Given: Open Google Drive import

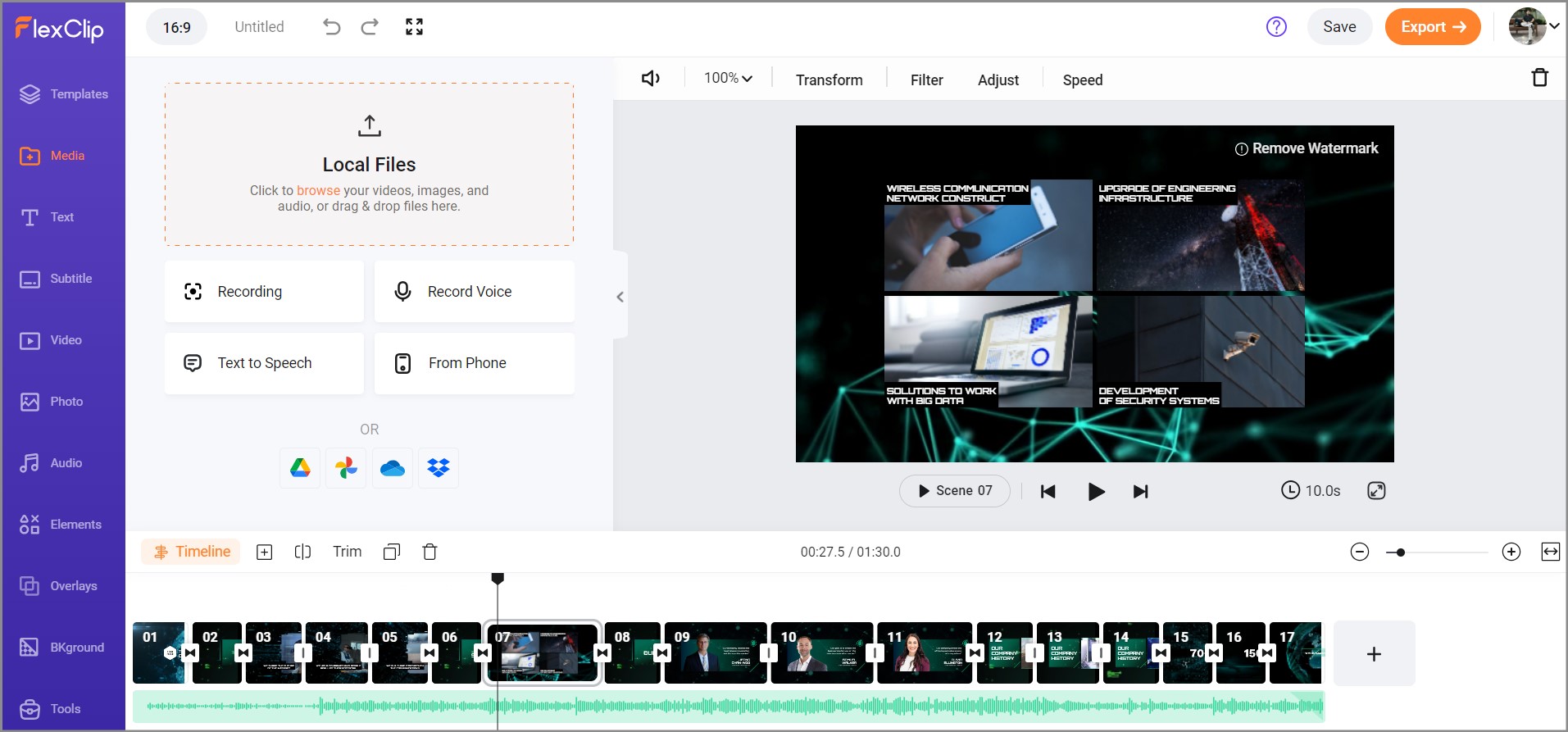Looking at the screenshot, I should pyautogui.click(x=300, y=468).
